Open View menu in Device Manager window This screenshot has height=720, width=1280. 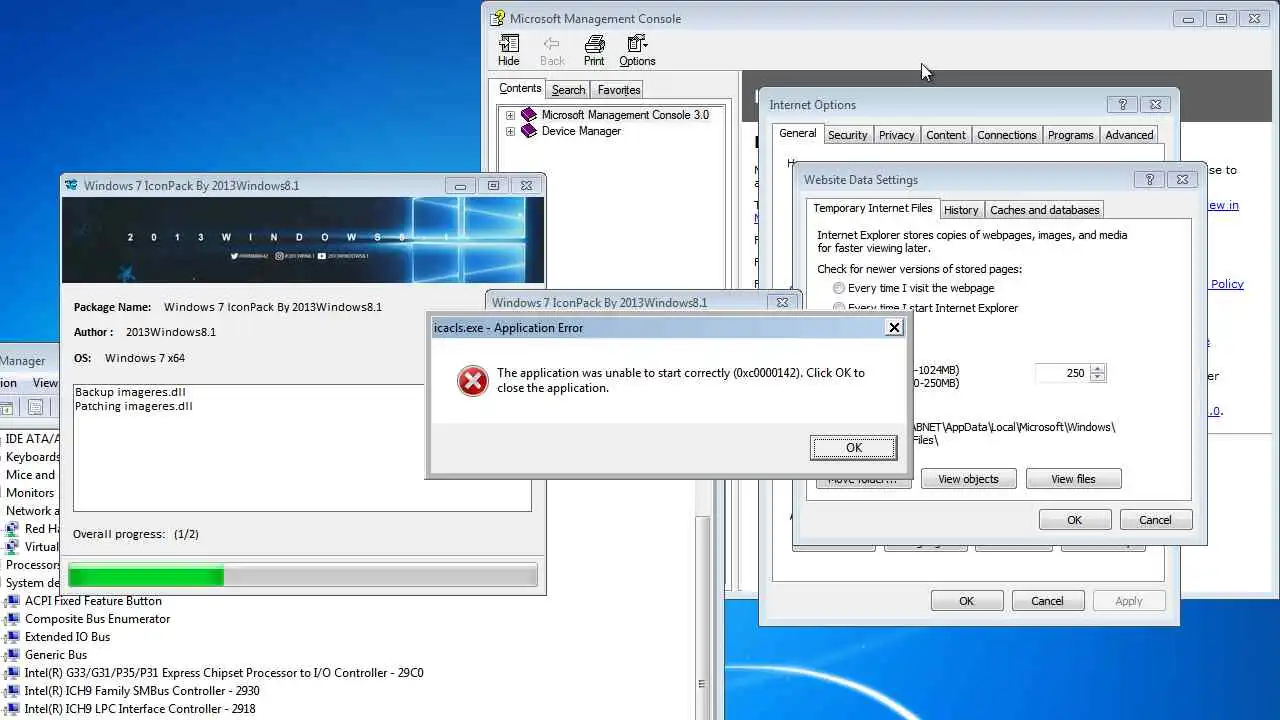coord(45,383)
